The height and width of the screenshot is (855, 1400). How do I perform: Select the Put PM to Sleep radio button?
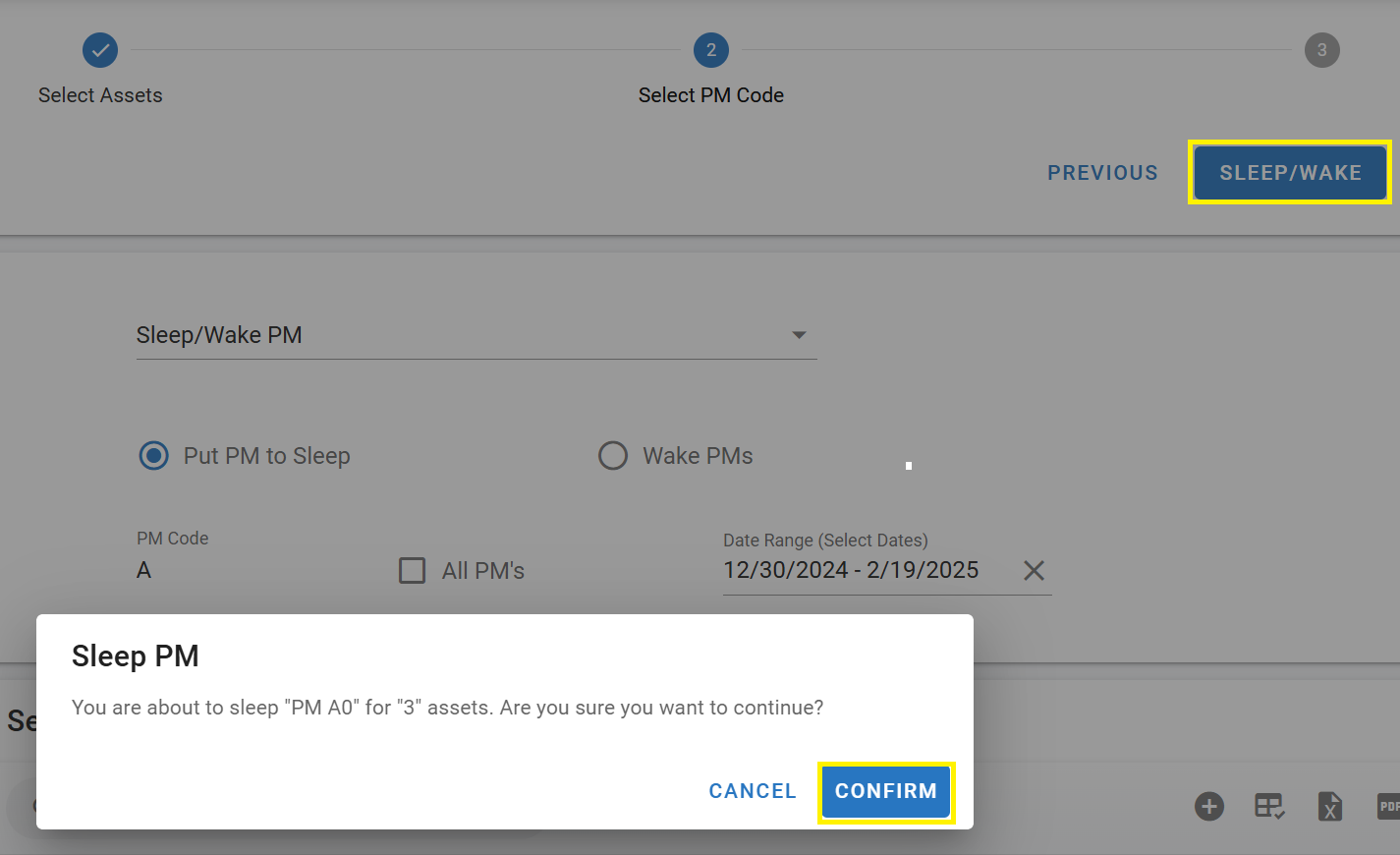(154, 456)
